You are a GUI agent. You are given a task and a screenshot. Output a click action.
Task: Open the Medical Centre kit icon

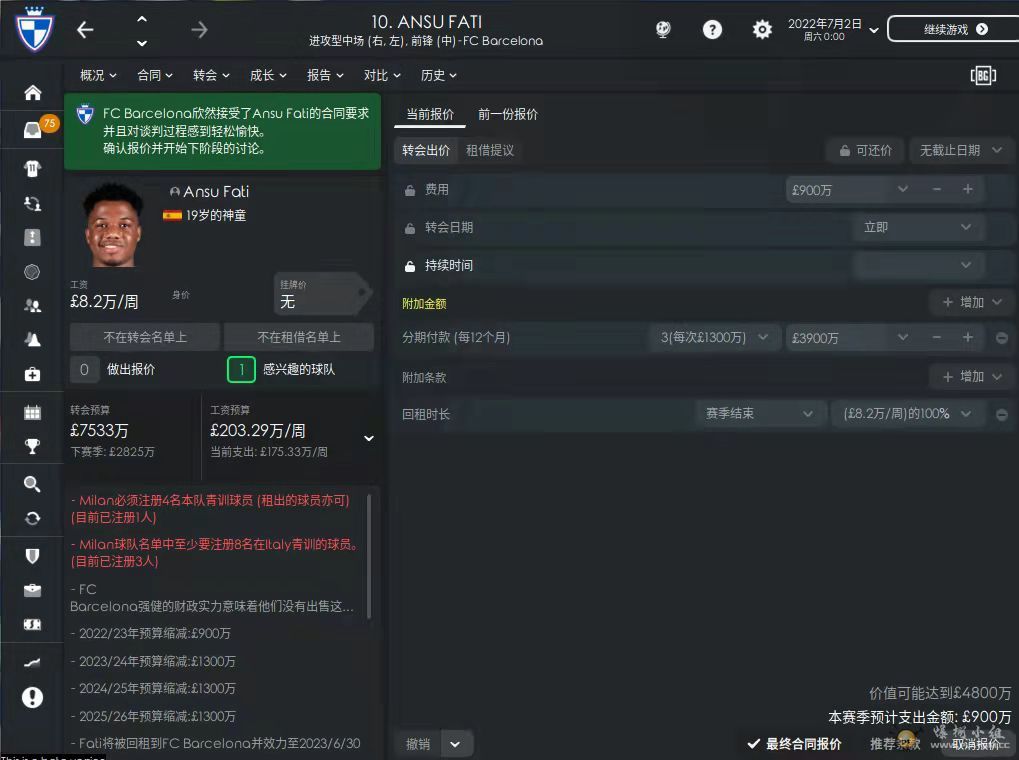[x=32, y=374]
